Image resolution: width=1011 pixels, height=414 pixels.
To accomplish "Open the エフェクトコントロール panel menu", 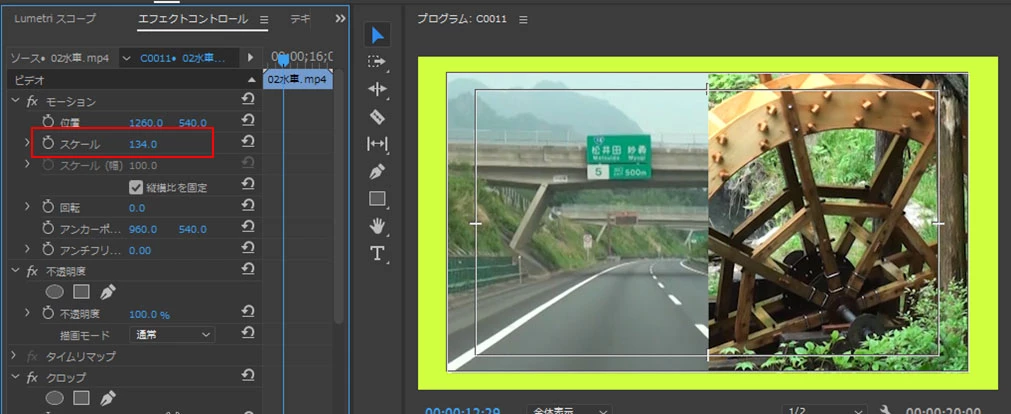I will coord(264,20).
